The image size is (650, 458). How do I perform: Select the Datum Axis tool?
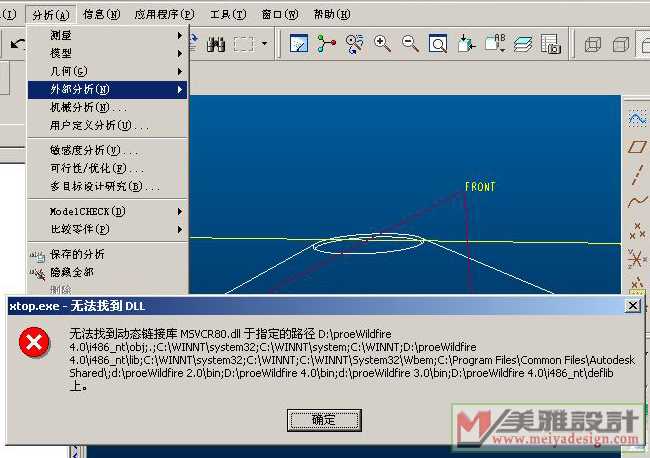tap(637, 174)
